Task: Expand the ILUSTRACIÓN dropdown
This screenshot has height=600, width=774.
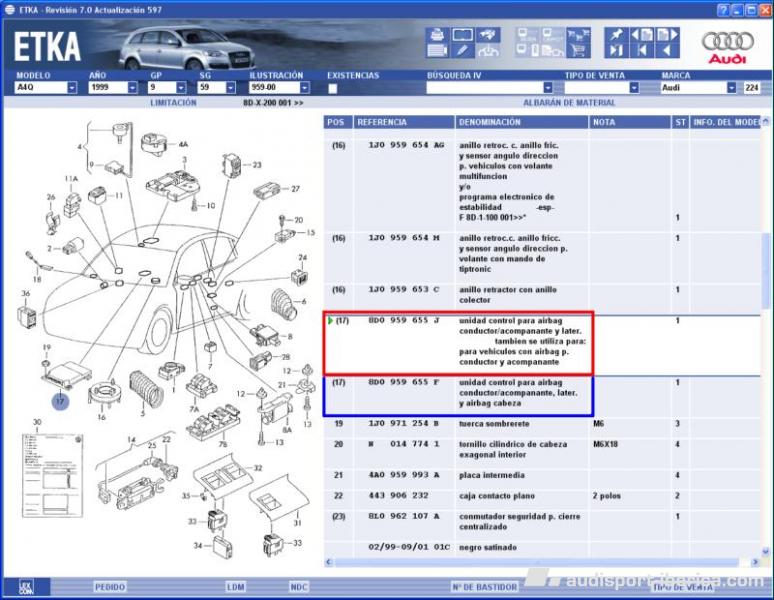Action: click(x=305, y=88)
